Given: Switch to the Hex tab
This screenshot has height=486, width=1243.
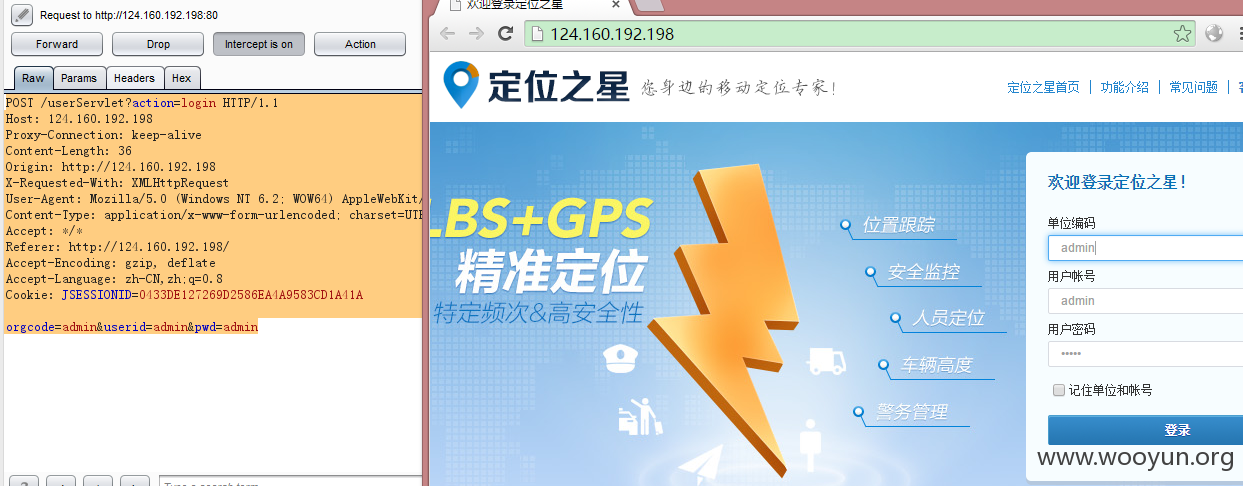Looking at the screenshot, I should (x=182, y=78).
